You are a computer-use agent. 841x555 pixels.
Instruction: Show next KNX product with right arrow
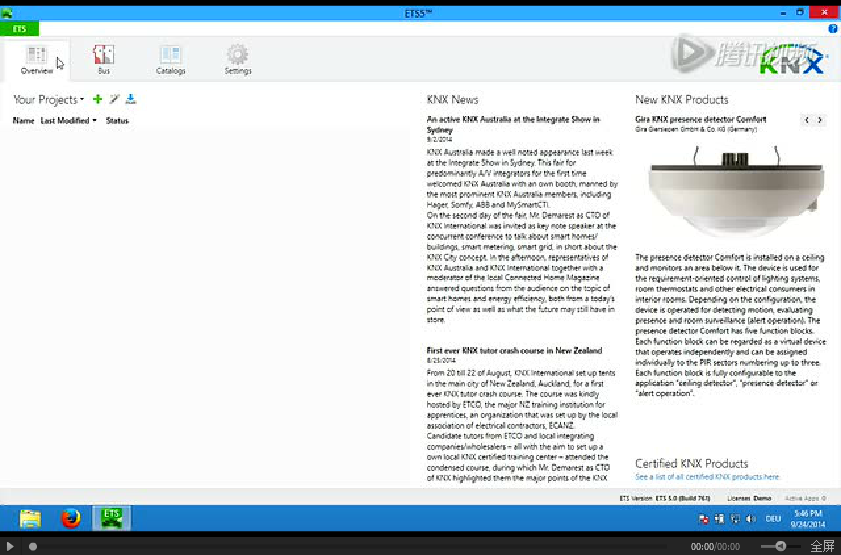[820, 120]
